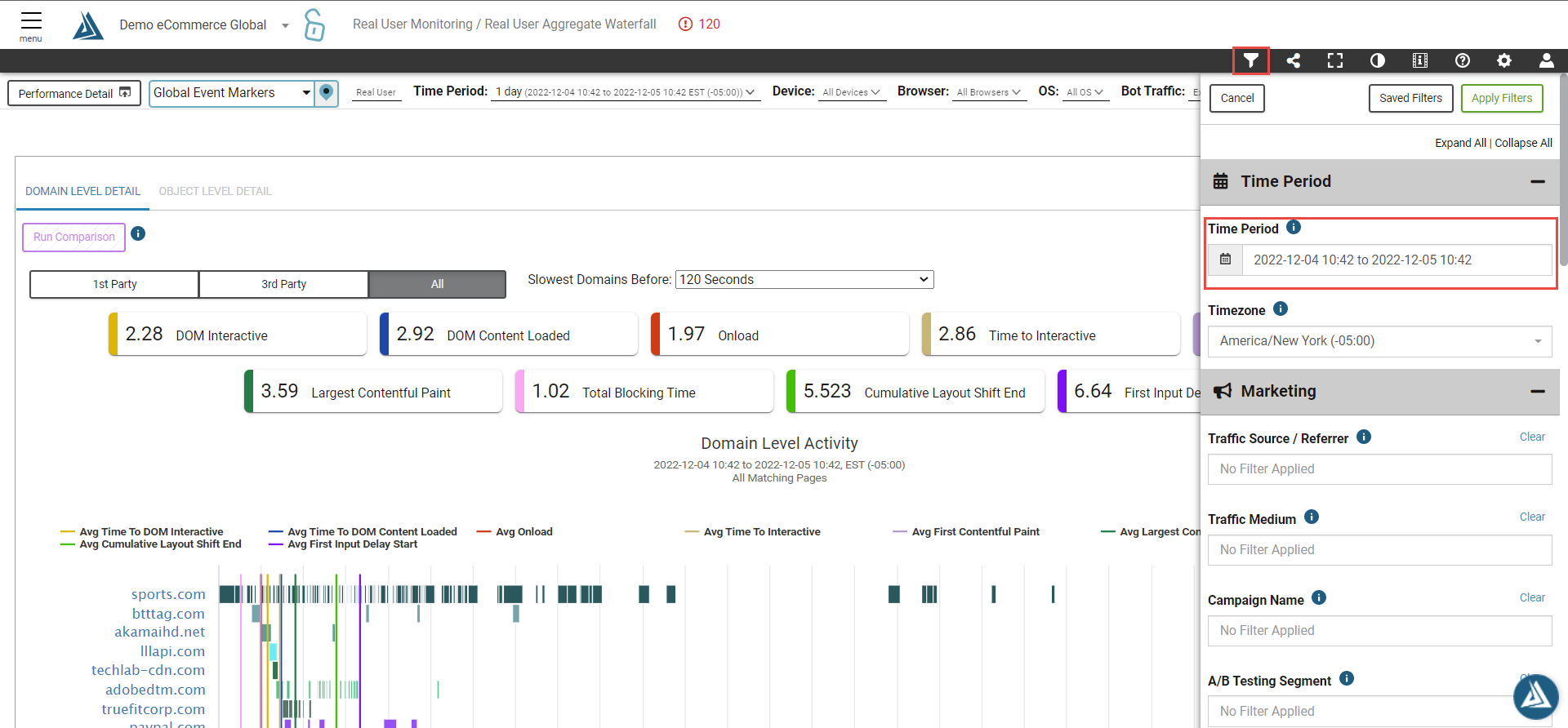Open the Device All Devices dropdown
Viewport: 1568px width, 728px height.
click(x=852, y=92)
